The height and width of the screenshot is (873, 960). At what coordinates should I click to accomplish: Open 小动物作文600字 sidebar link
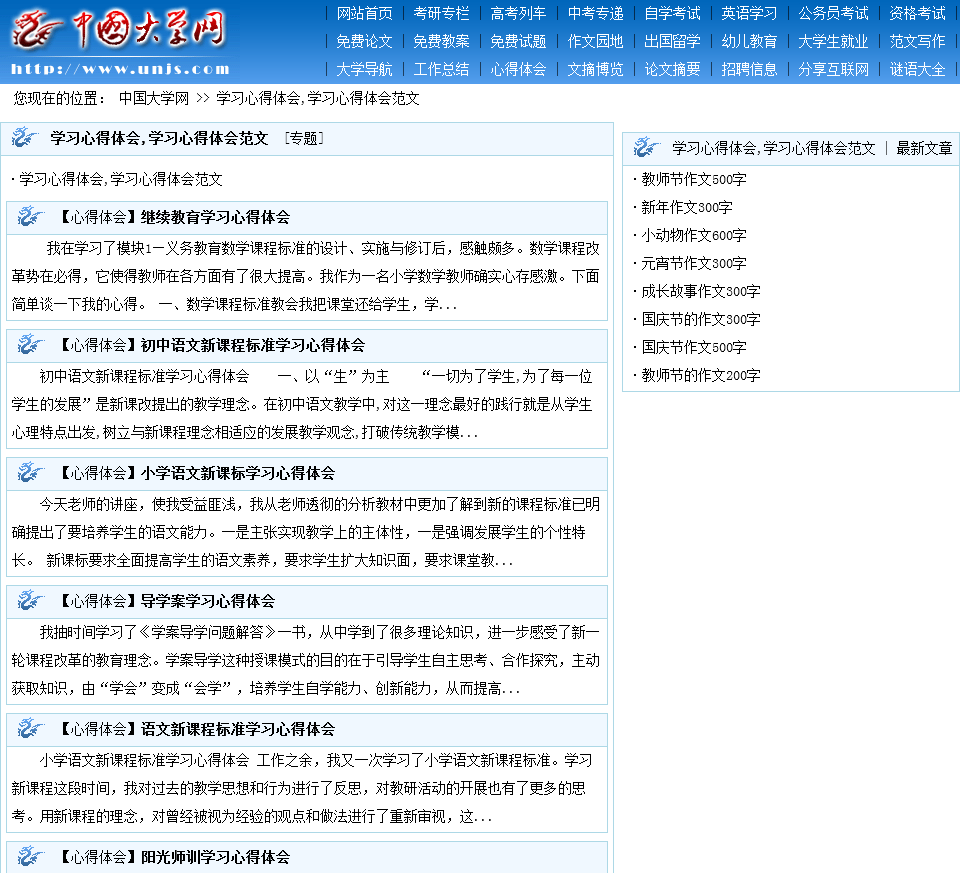pos(694,235)
